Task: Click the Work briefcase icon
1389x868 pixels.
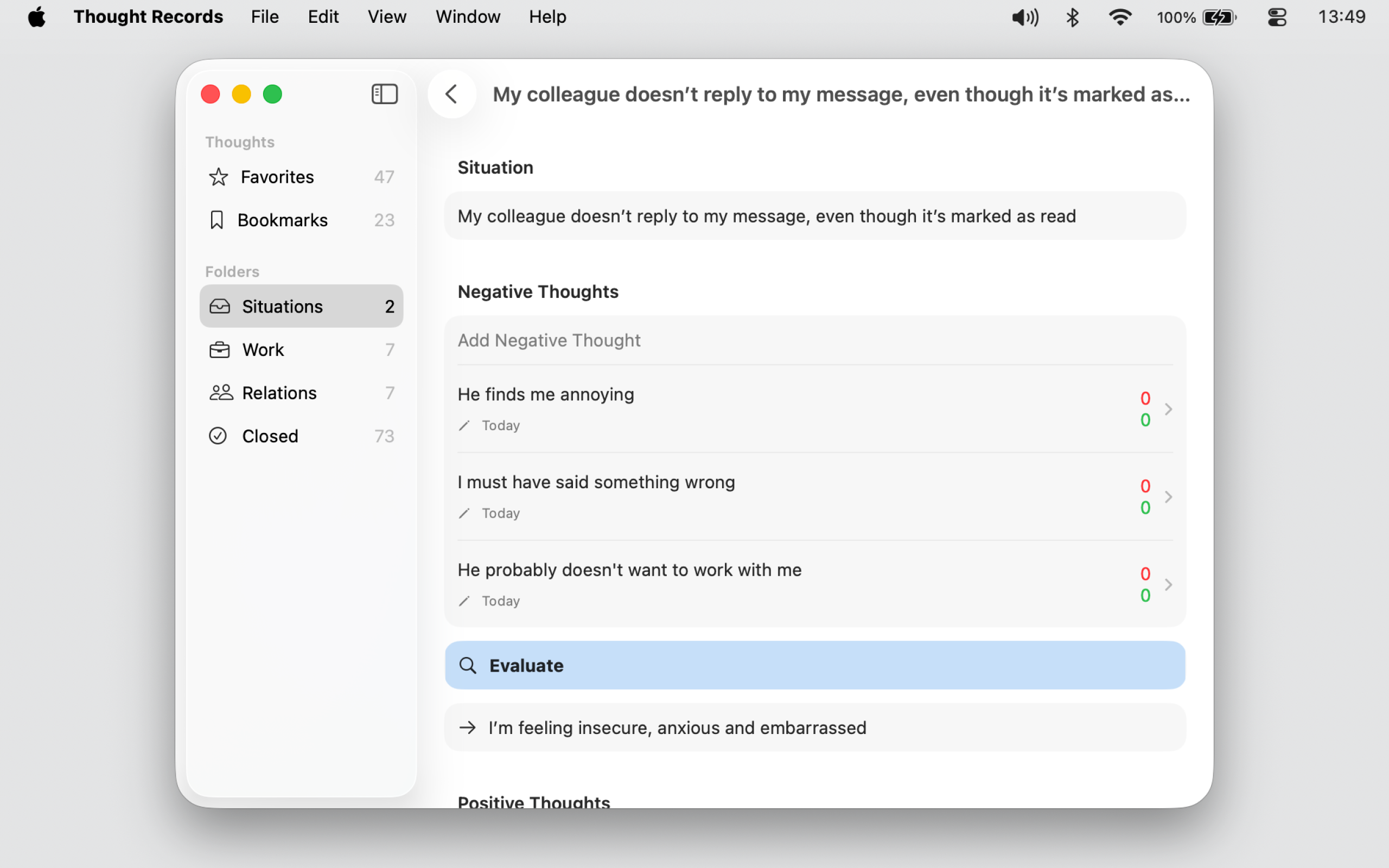Action: [x=219, y=349]
